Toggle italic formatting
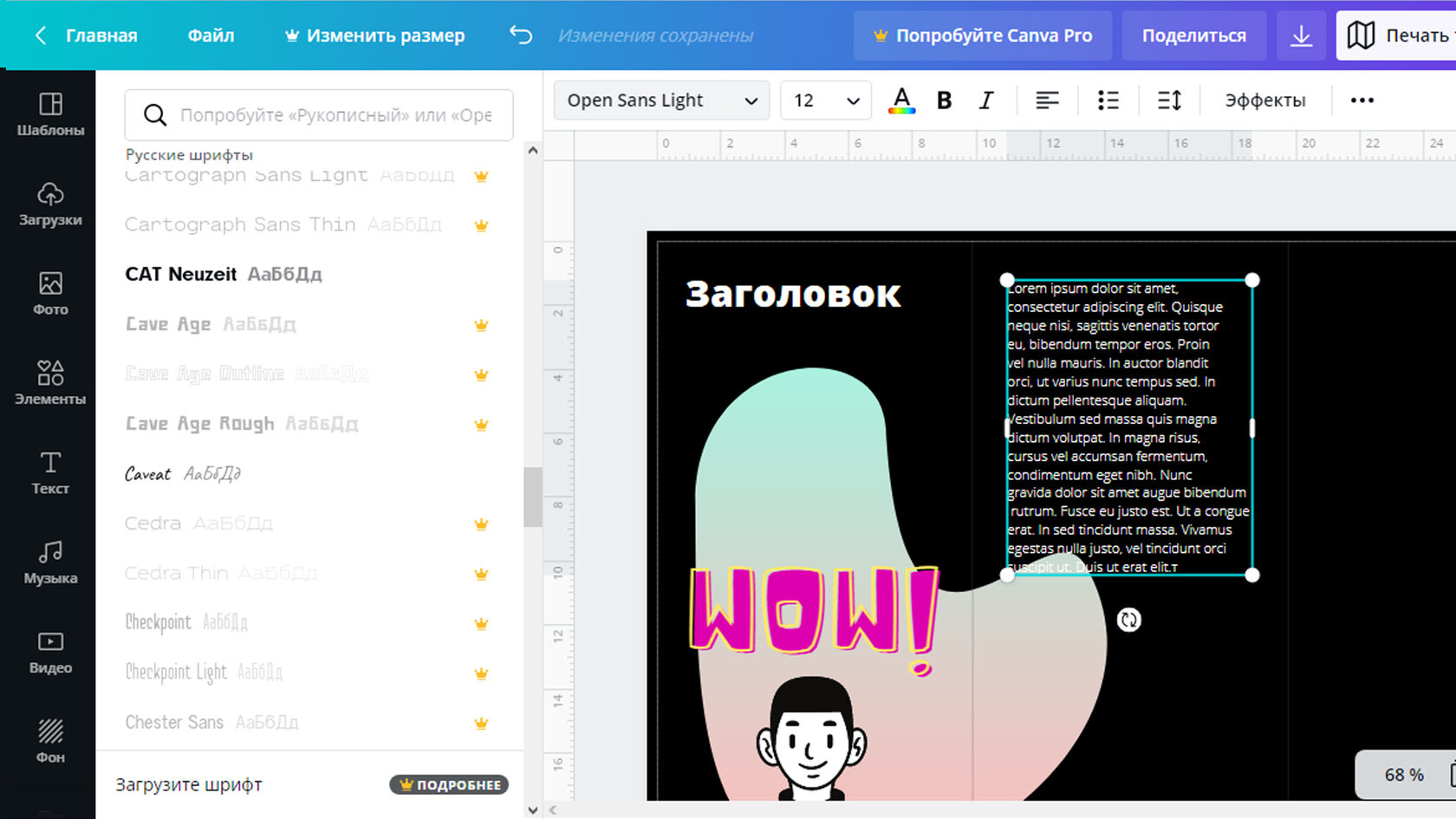The width and height of the screenshot is (1456, 819). (x=986, y=101)
